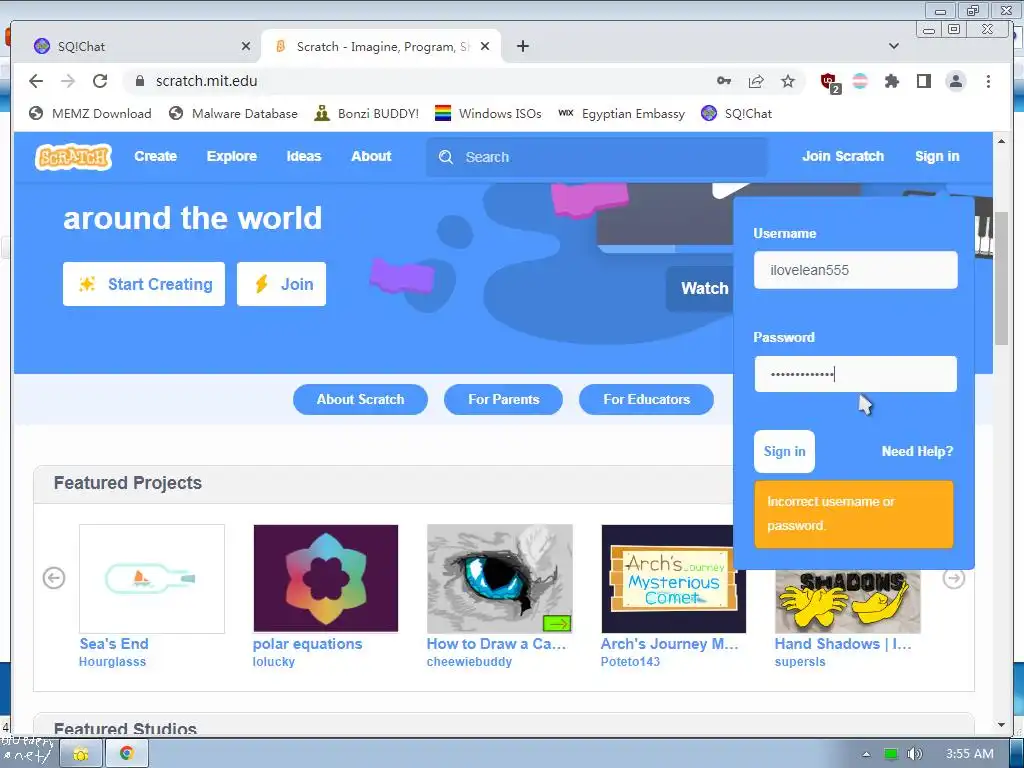Image resolution: width=1024 pixels, height=768 pixels.
Task: Close the SQ!Chat tab
Action: (246, 46)
